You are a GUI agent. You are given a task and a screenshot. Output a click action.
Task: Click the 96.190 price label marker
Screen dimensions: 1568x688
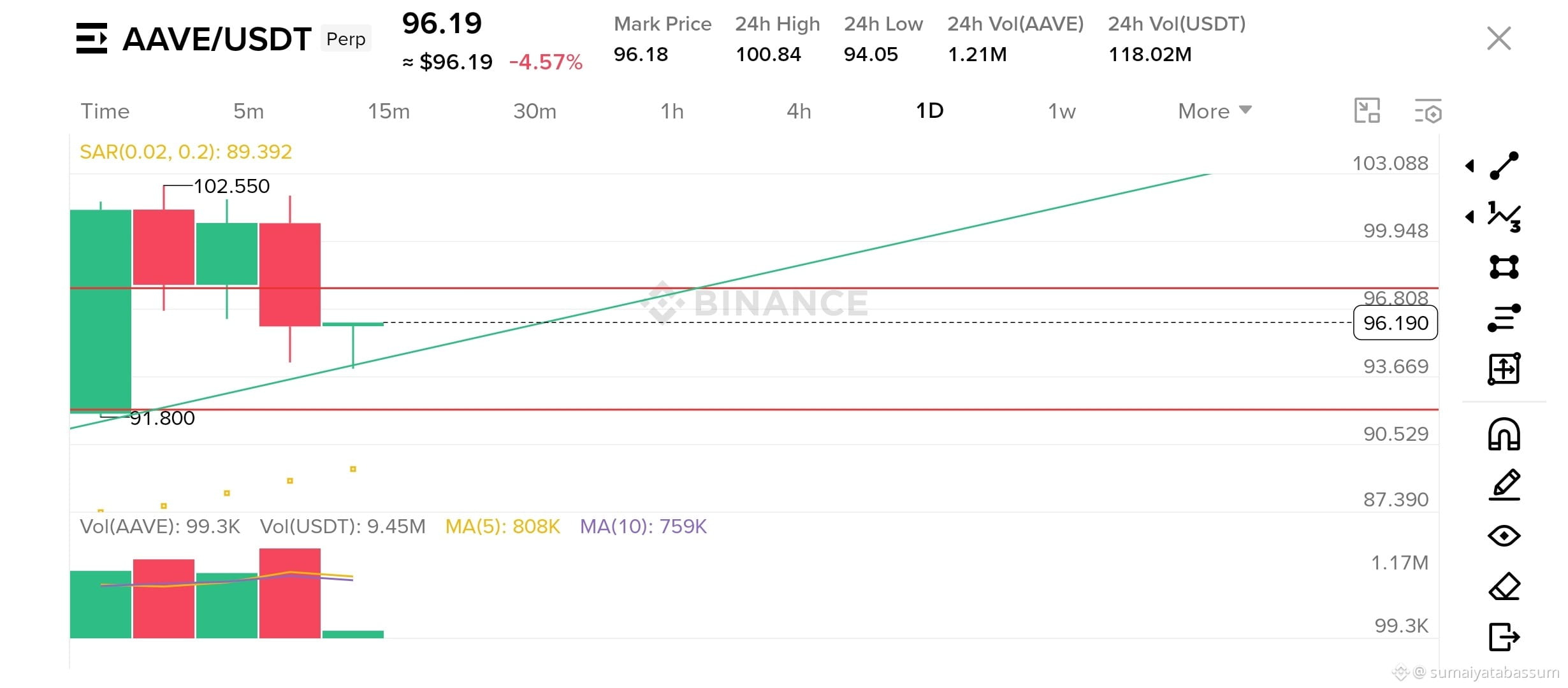pyautogui.click(x=1395, y=323)
